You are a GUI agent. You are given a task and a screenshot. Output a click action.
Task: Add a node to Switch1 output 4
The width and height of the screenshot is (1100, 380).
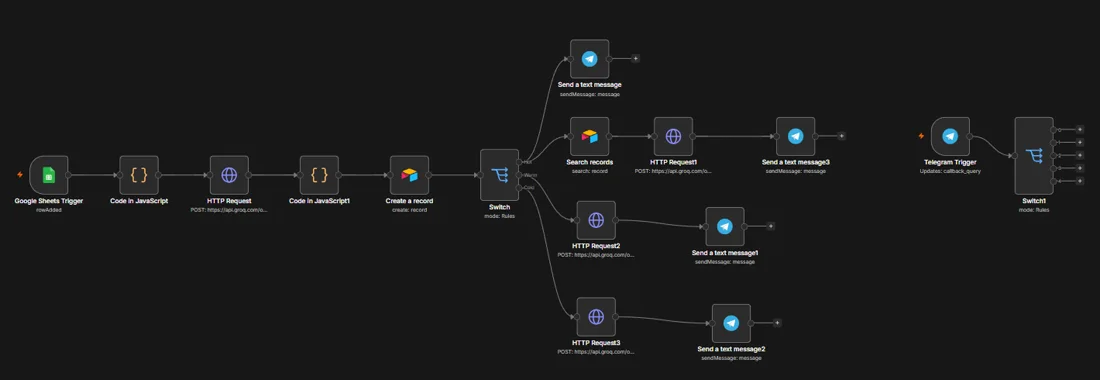[1080, 181]
